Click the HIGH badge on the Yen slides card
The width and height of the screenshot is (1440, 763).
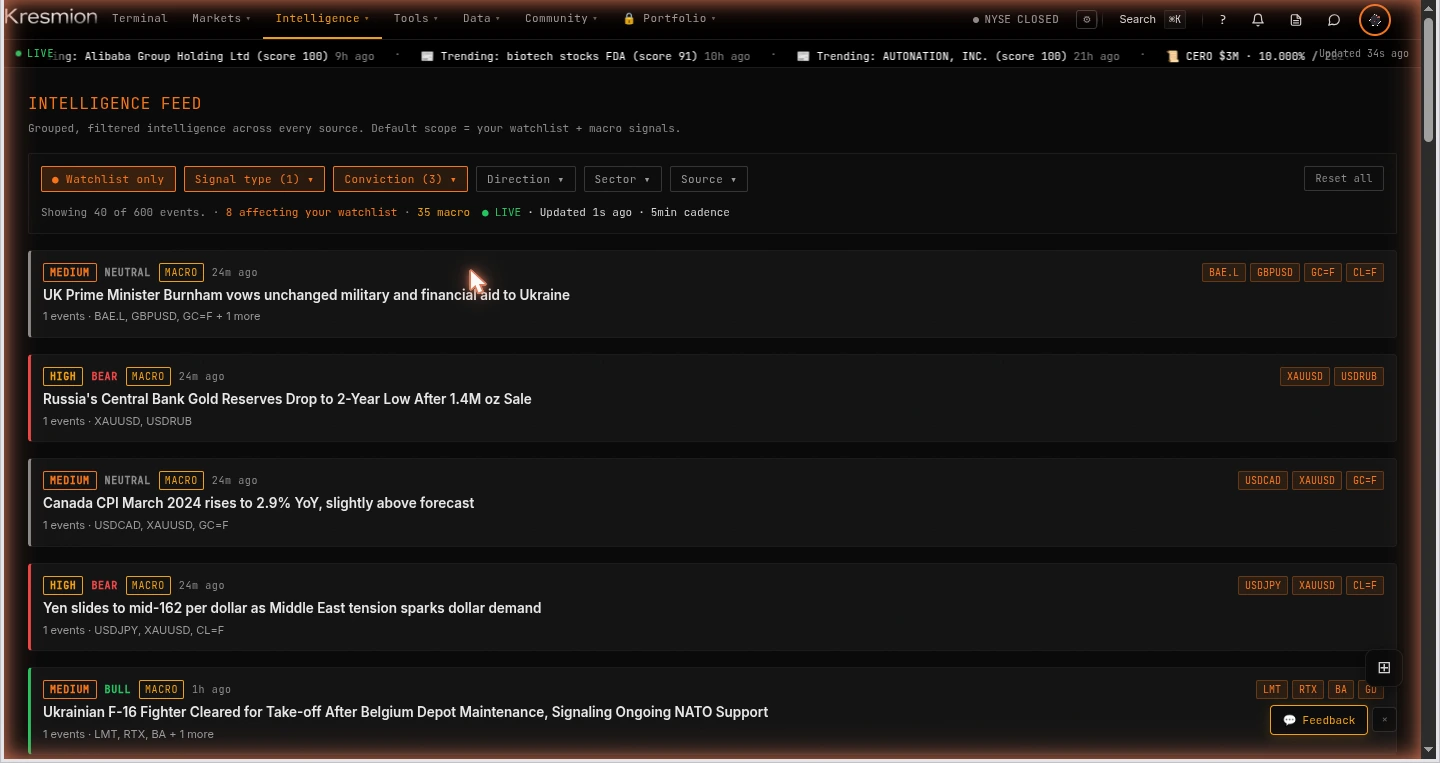pos(63,585)
